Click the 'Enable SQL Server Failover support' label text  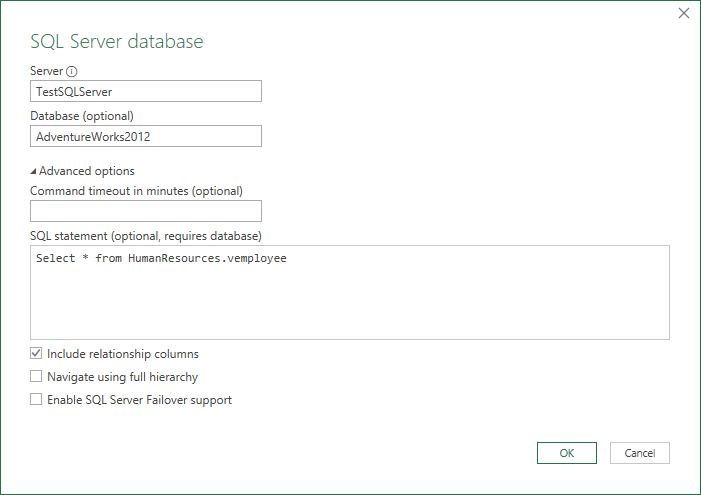139,400
